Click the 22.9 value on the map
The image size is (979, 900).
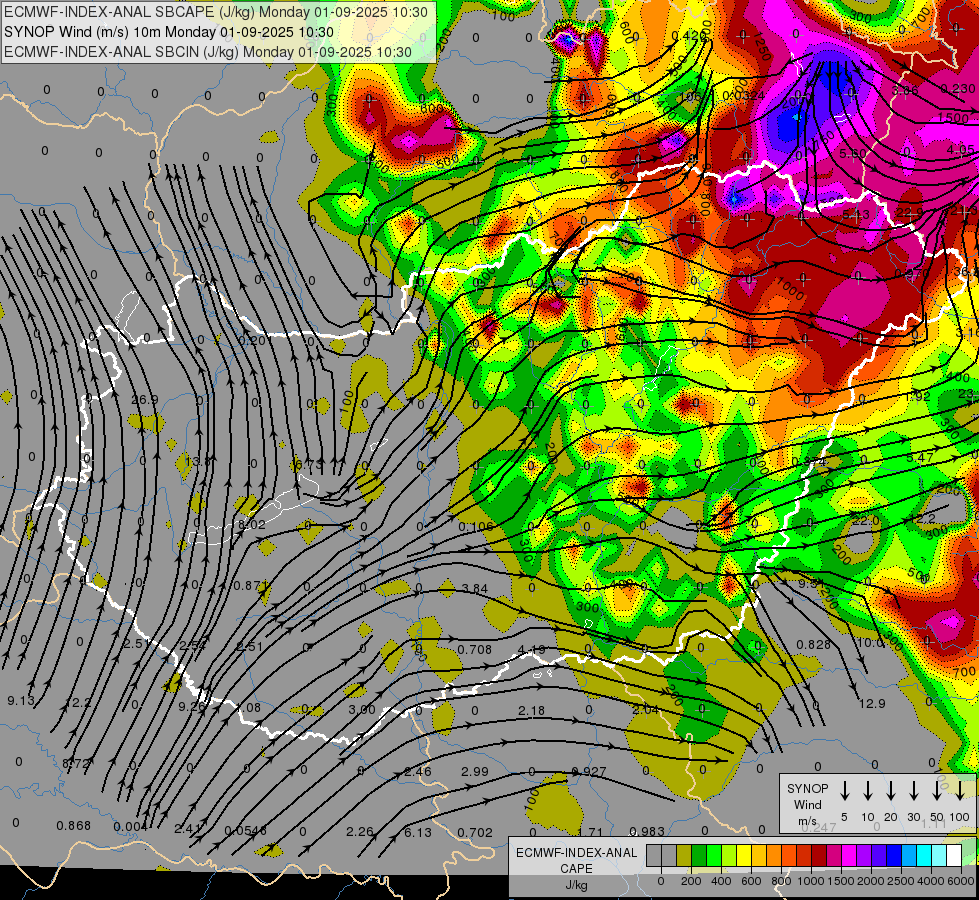pos(910,213)
